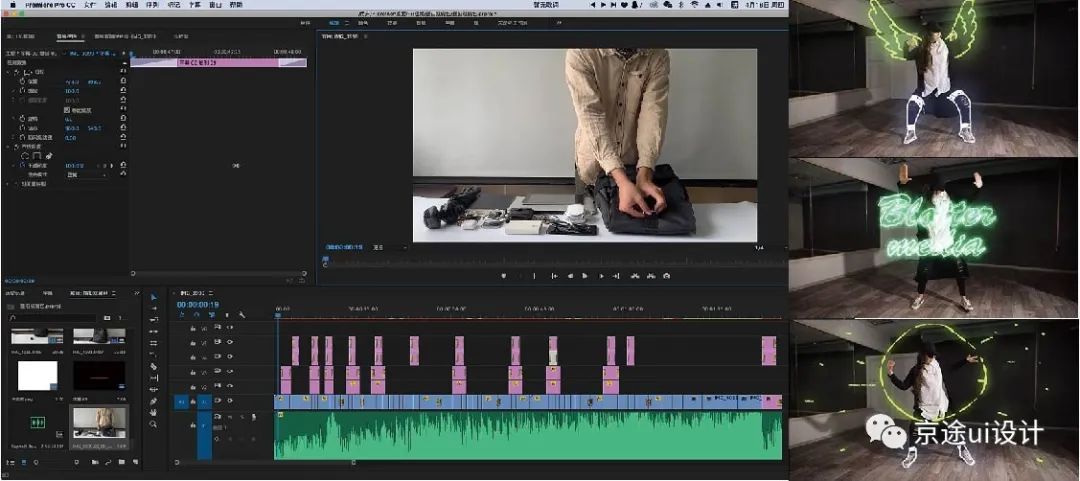Switch to the Effect Controls tab

point(68,36)
